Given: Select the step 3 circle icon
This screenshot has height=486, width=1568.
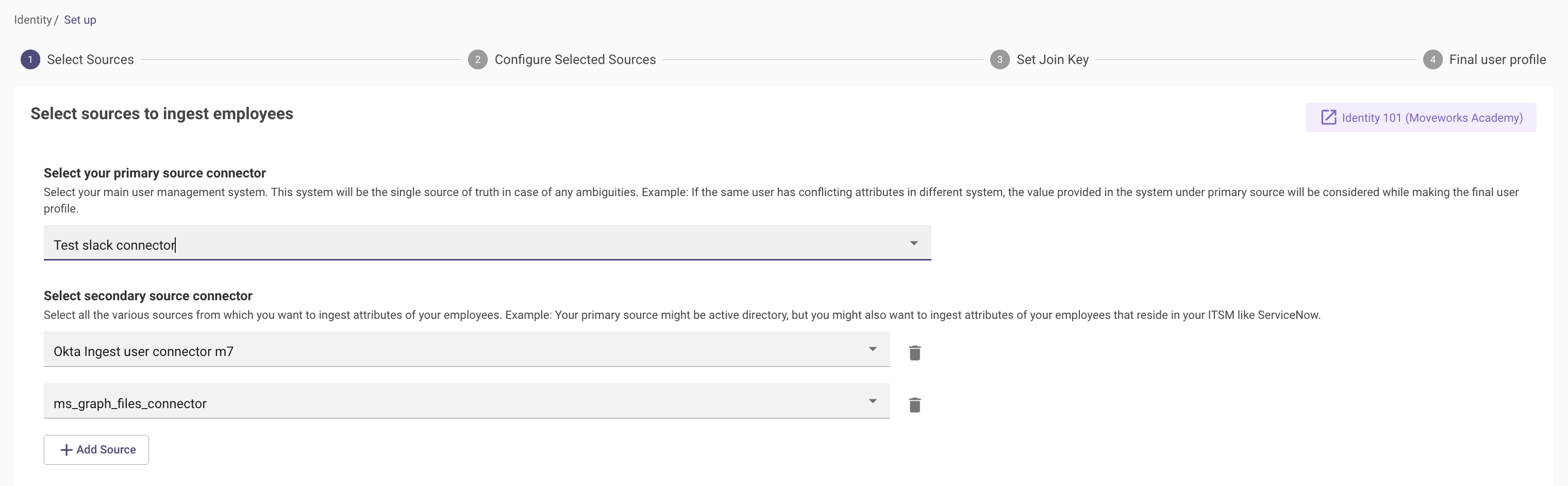Looking at the screenshot, I should click(x=999, y=60).
